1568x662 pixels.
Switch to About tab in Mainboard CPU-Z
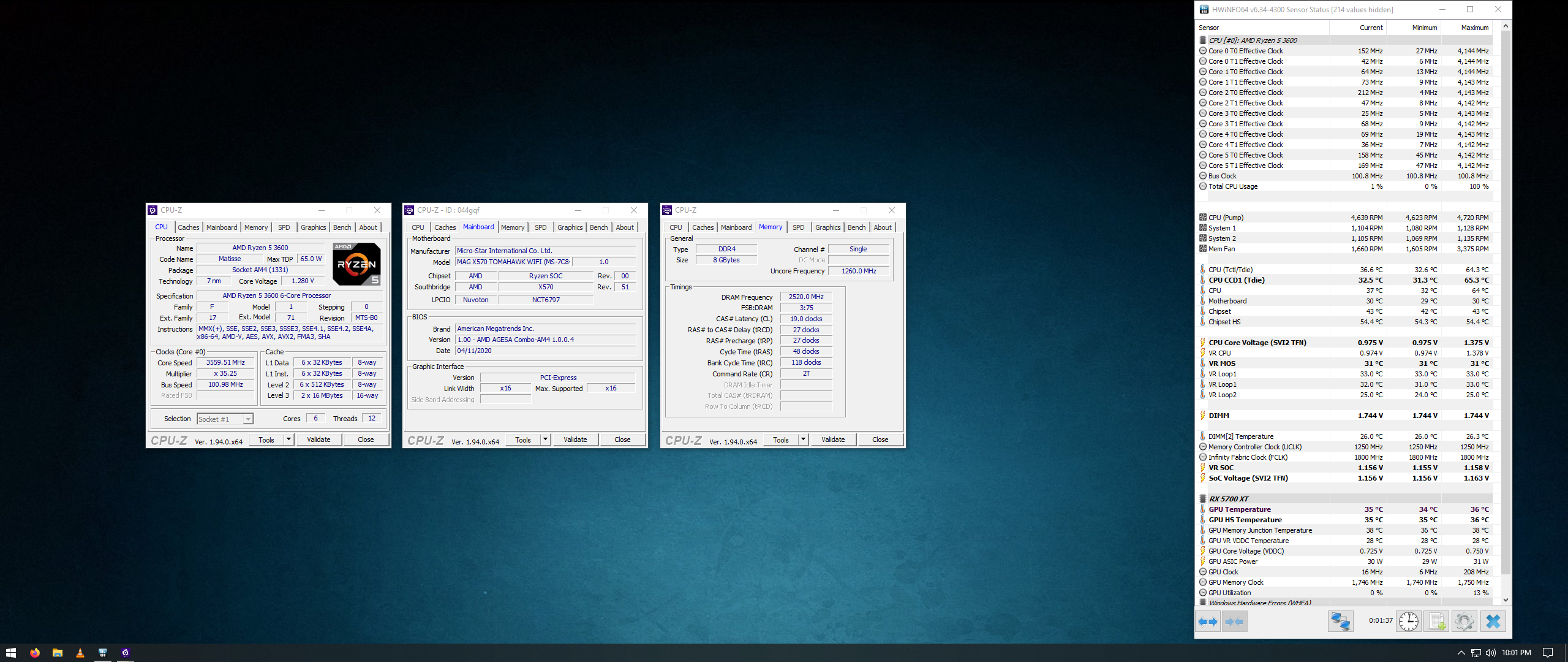625,227
